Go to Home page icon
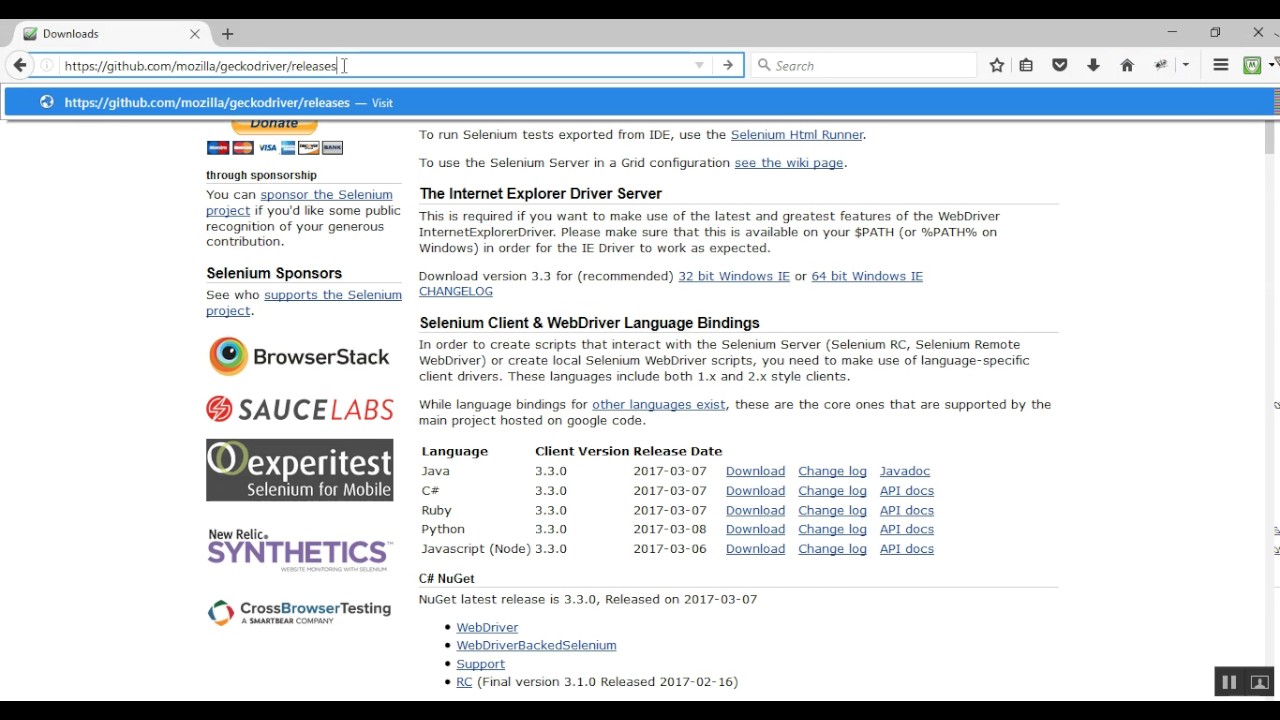The width and height of the screenshot is (1280, 720). pos(1127,65)
